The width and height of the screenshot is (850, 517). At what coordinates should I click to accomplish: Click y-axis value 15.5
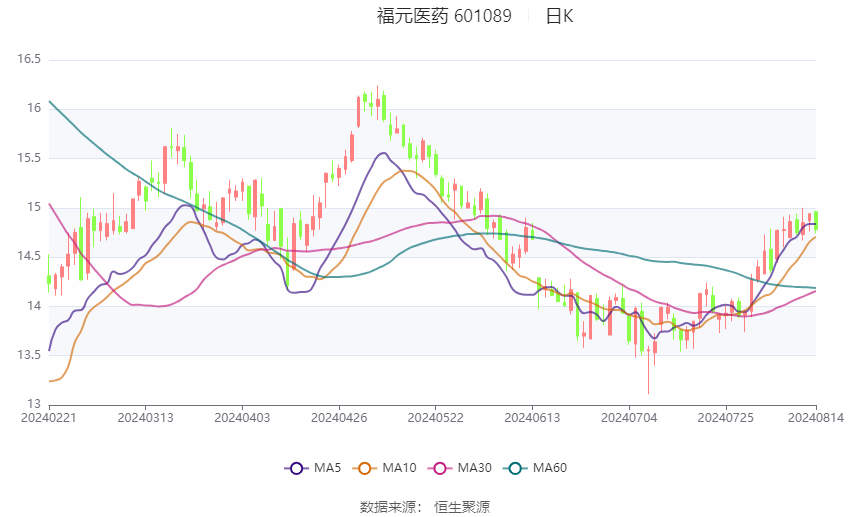point(29,158)
